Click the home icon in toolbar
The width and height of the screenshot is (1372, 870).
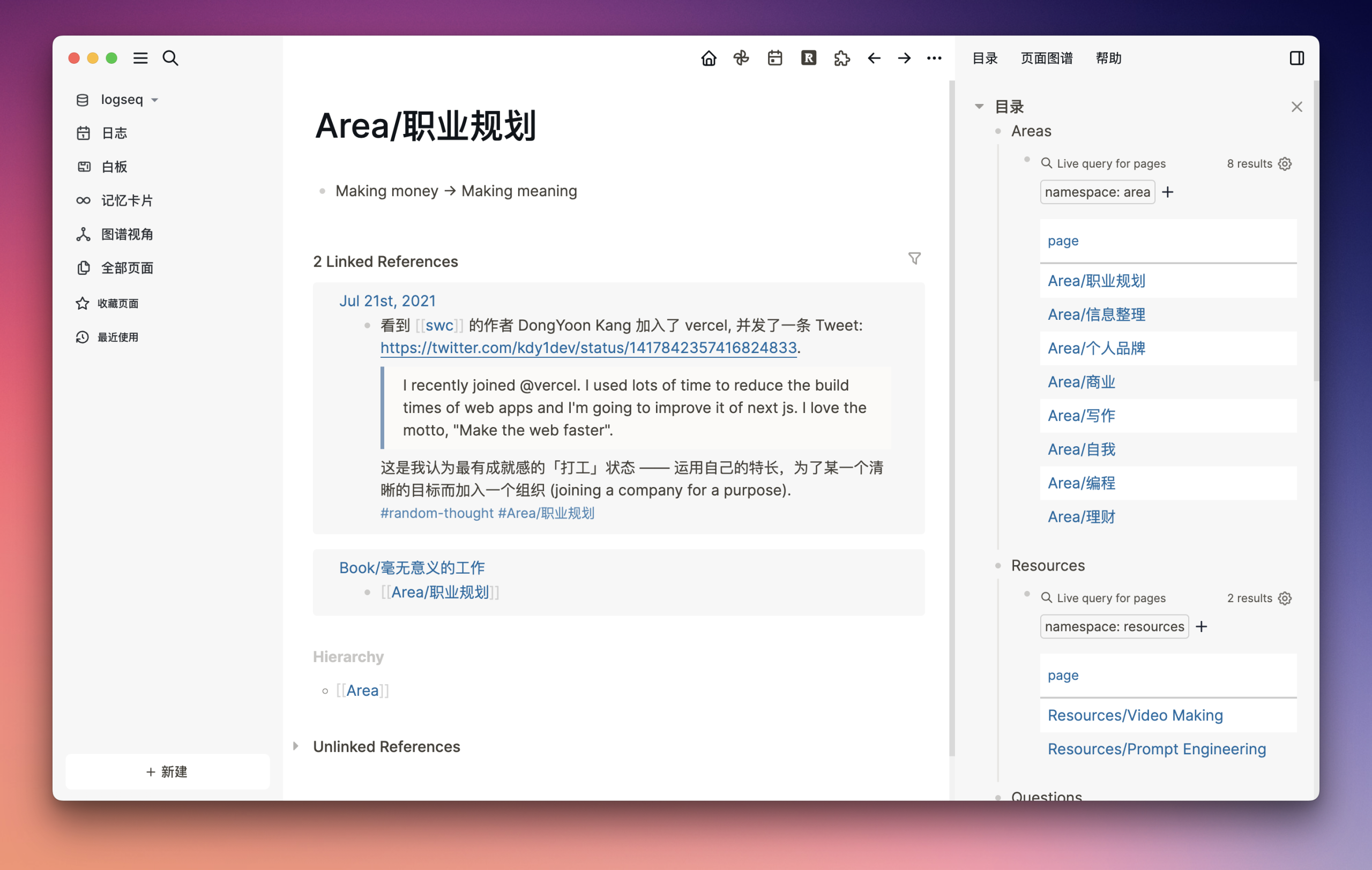coord(708,58)
